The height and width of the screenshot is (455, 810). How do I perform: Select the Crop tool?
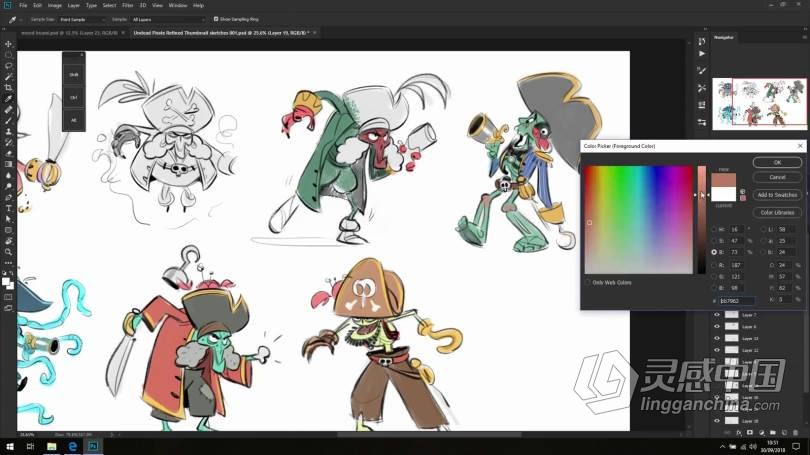[8, 88]
